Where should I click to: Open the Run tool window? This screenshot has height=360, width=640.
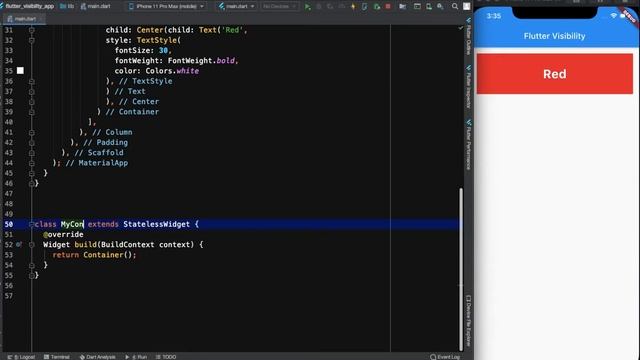click(x=136, y=357)
